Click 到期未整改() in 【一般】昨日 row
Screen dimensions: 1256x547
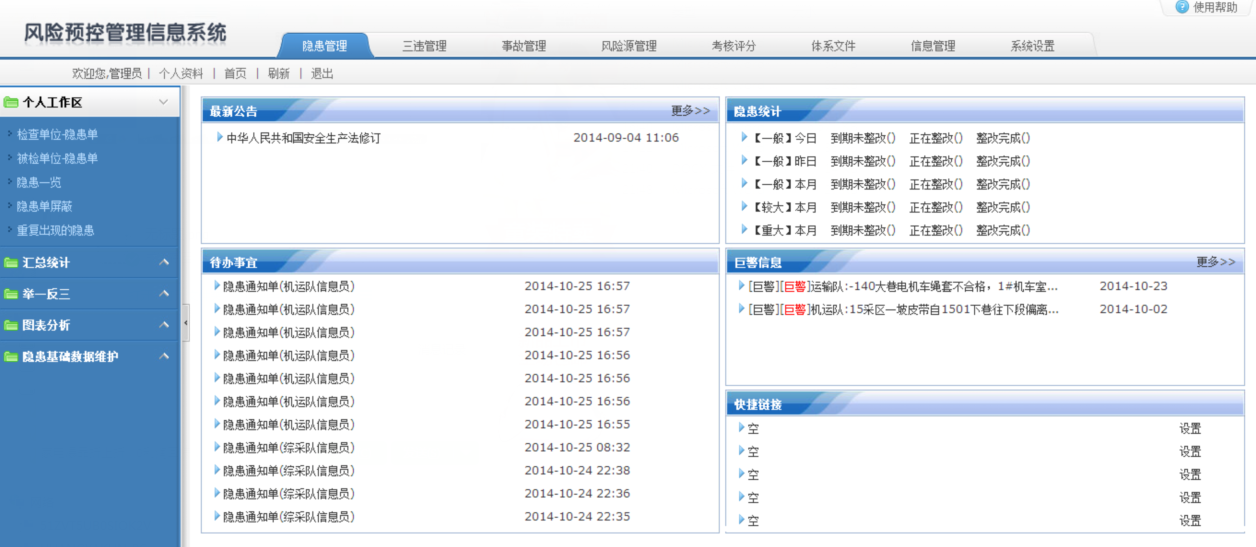[x=863, y=161]
